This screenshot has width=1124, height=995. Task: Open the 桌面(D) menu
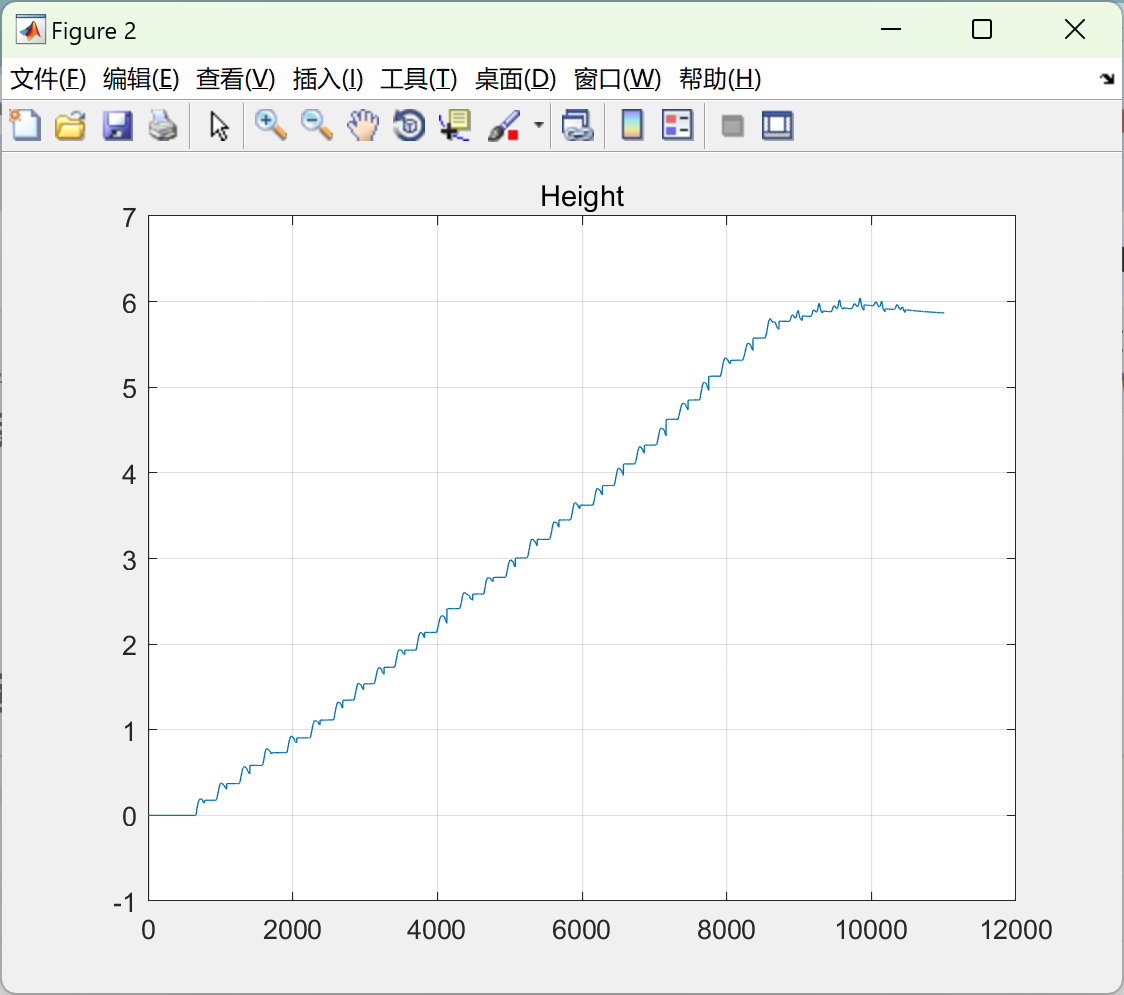point(515,79)
